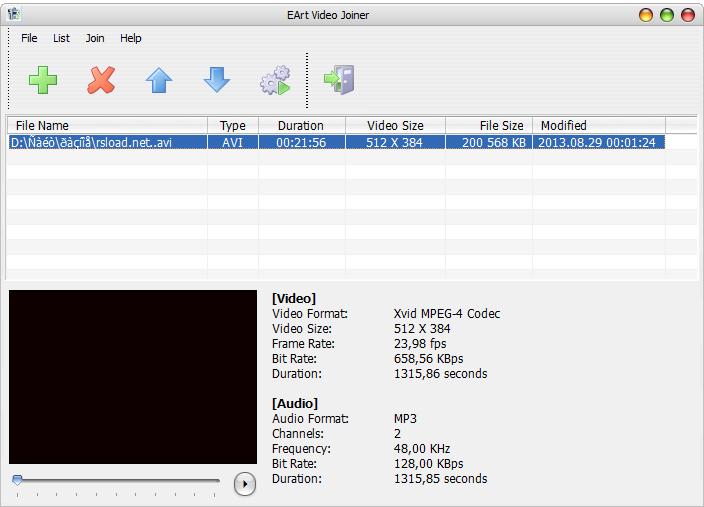Maximize window with the green button
Screen dimensions: 704x507
click(667, 15)
